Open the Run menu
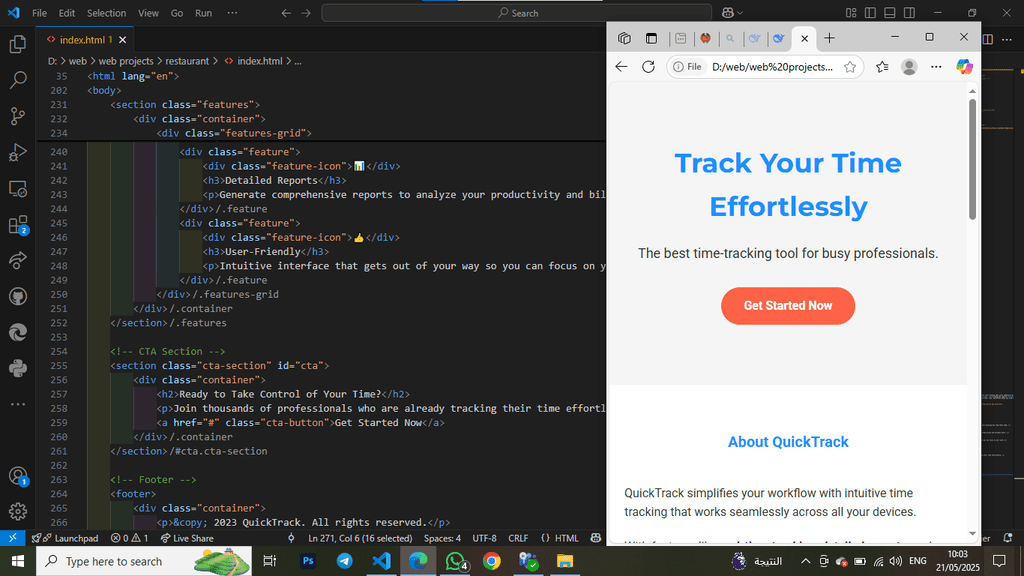The width and height of the screenshot is (1024, 576). [204, 13]
